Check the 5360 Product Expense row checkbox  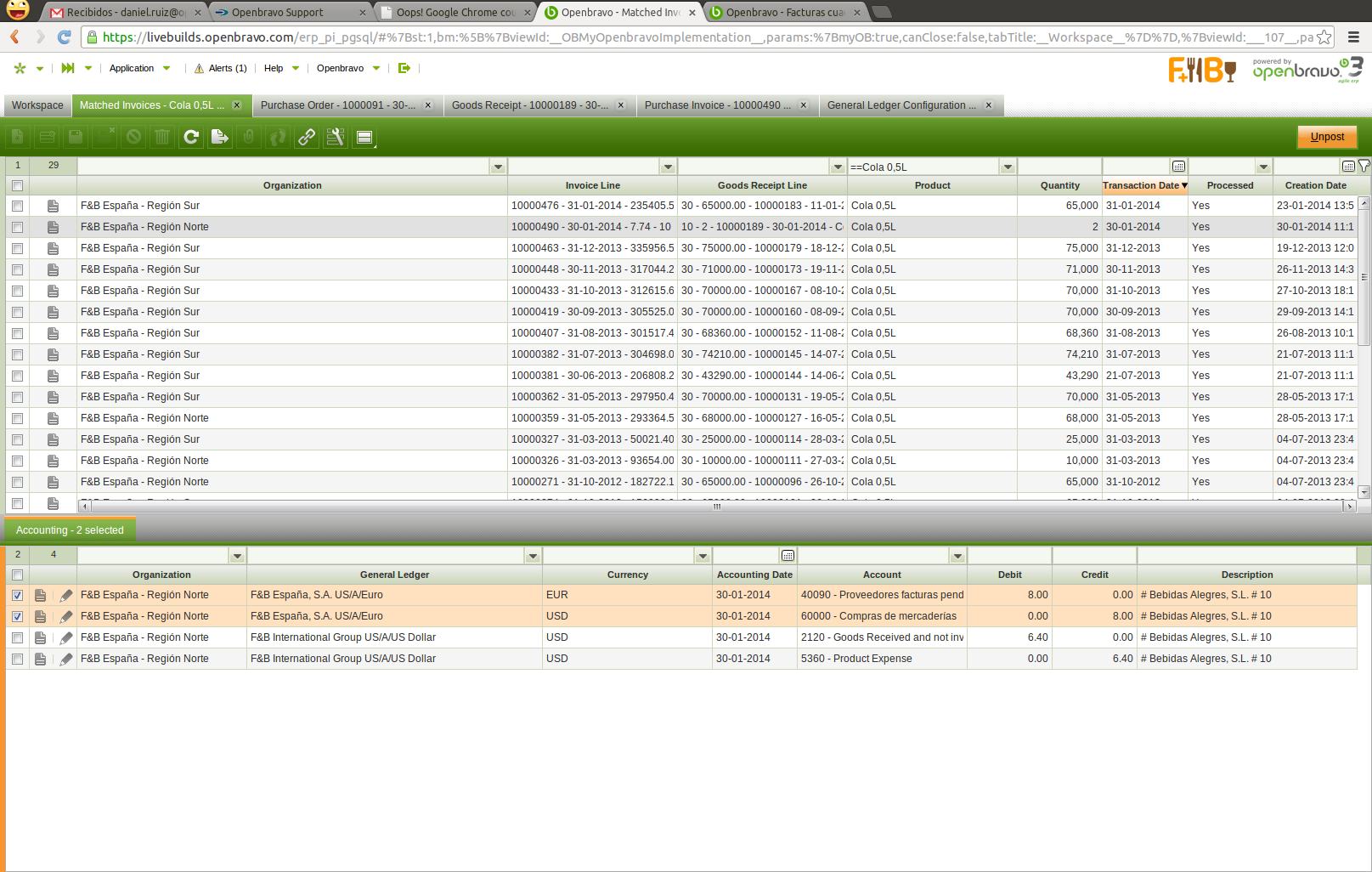17,659
